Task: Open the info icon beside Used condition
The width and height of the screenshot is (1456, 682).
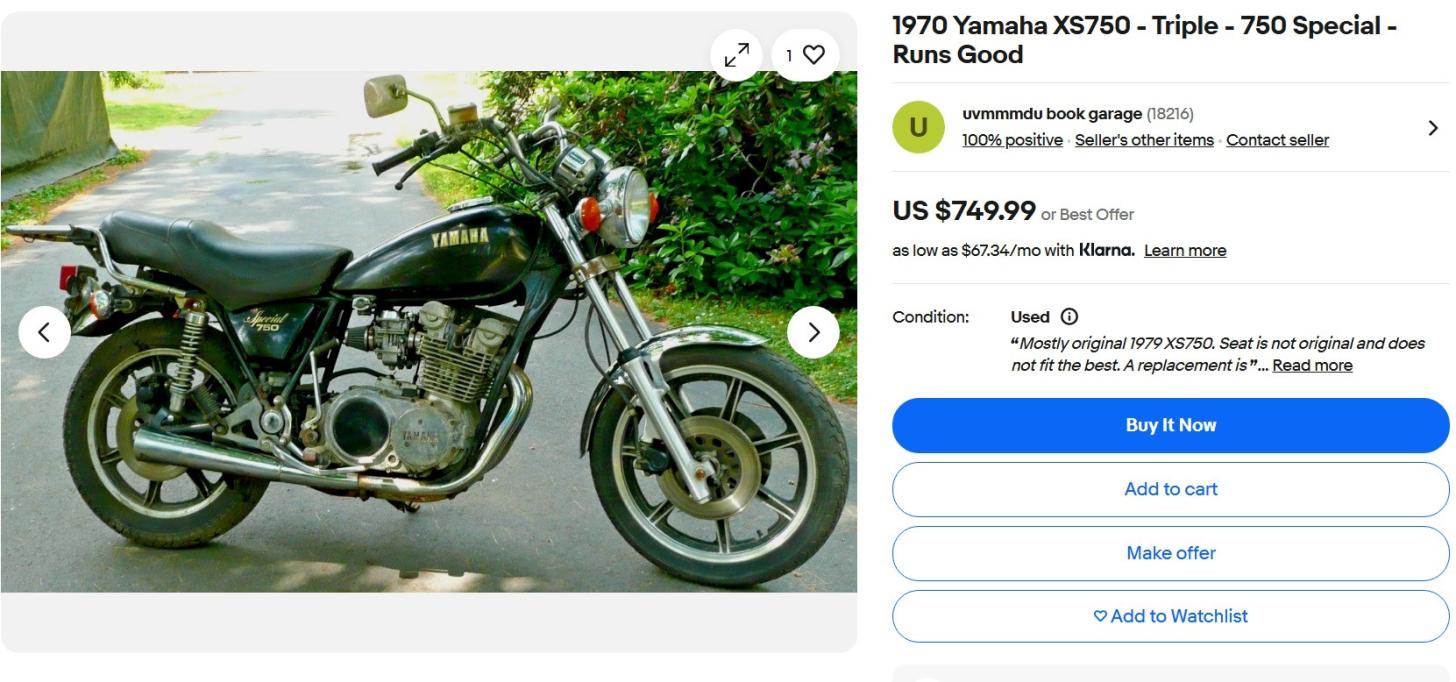Action: pos(1069,317)
